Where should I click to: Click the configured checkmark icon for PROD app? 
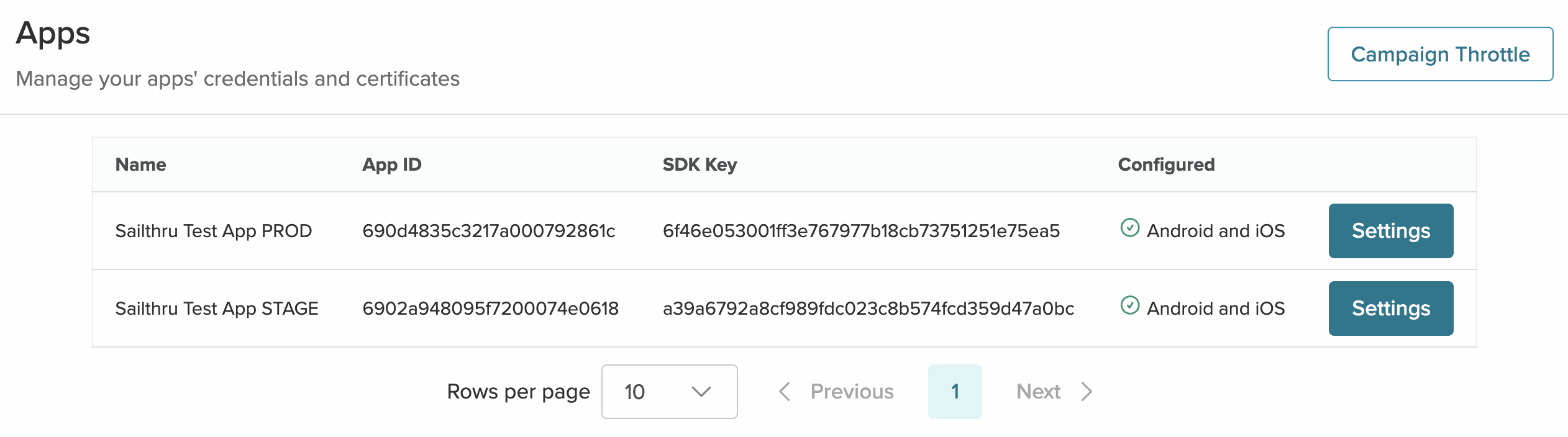[1129, 228]
